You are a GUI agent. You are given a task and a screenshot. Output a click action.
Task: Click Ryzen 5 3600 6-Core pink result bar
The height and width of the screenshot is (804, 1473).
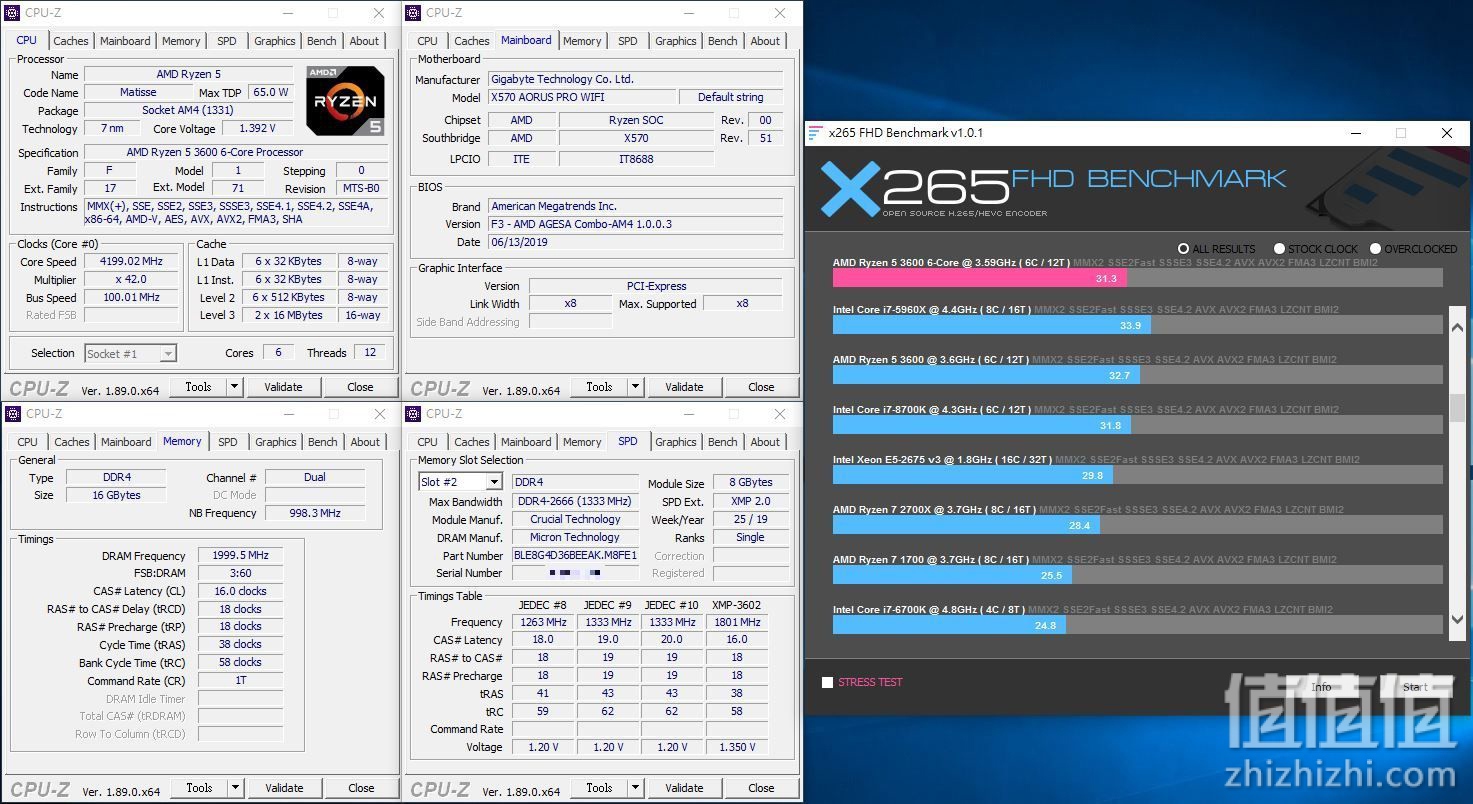[x=980, y=278]
